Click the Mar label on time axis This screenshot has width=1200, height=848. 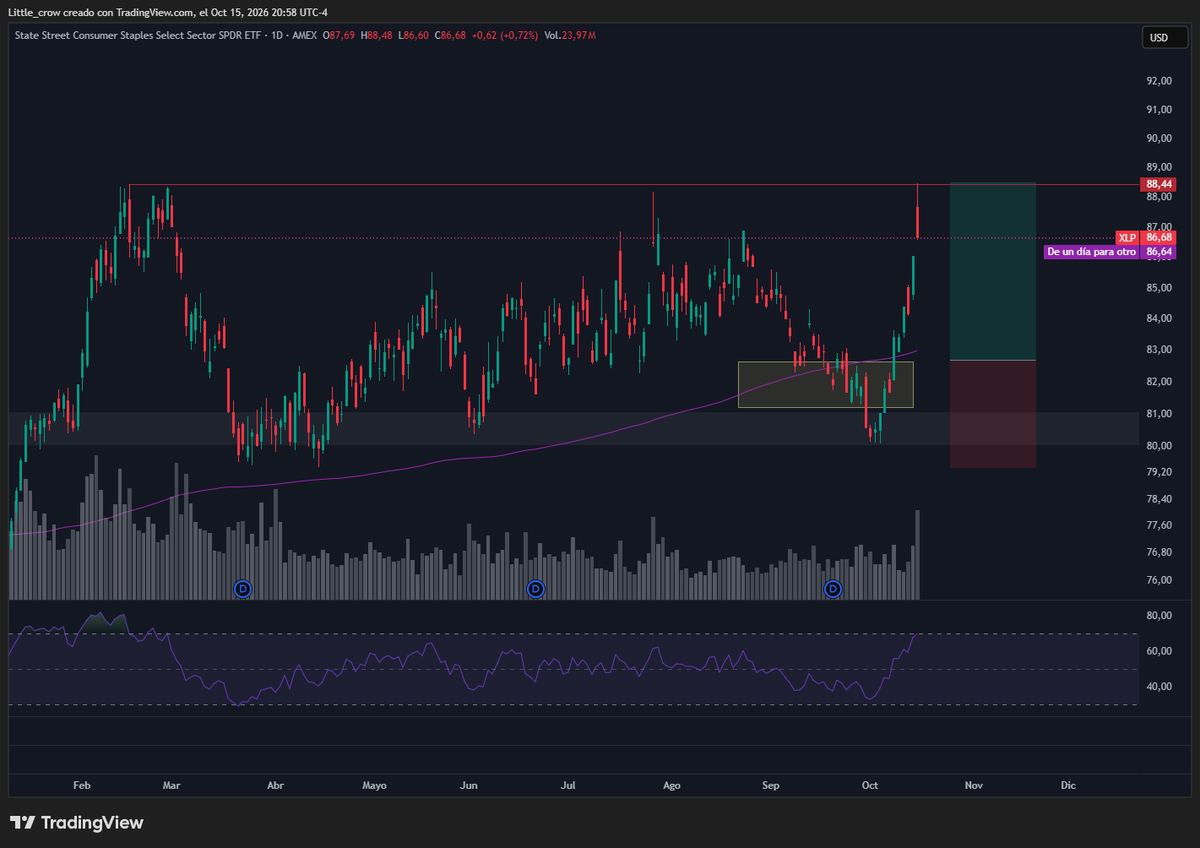coord(171,786)
